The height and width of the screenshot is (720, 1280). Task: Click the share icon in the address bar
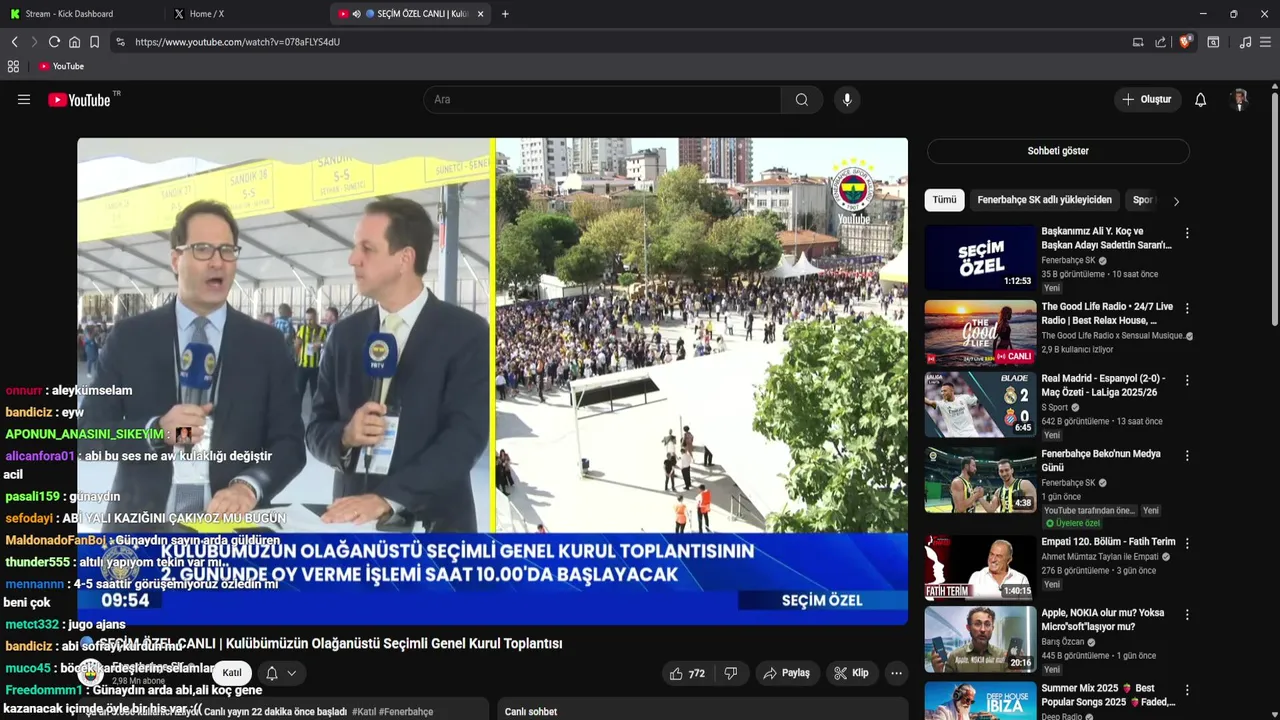[x=1160, y=42]
